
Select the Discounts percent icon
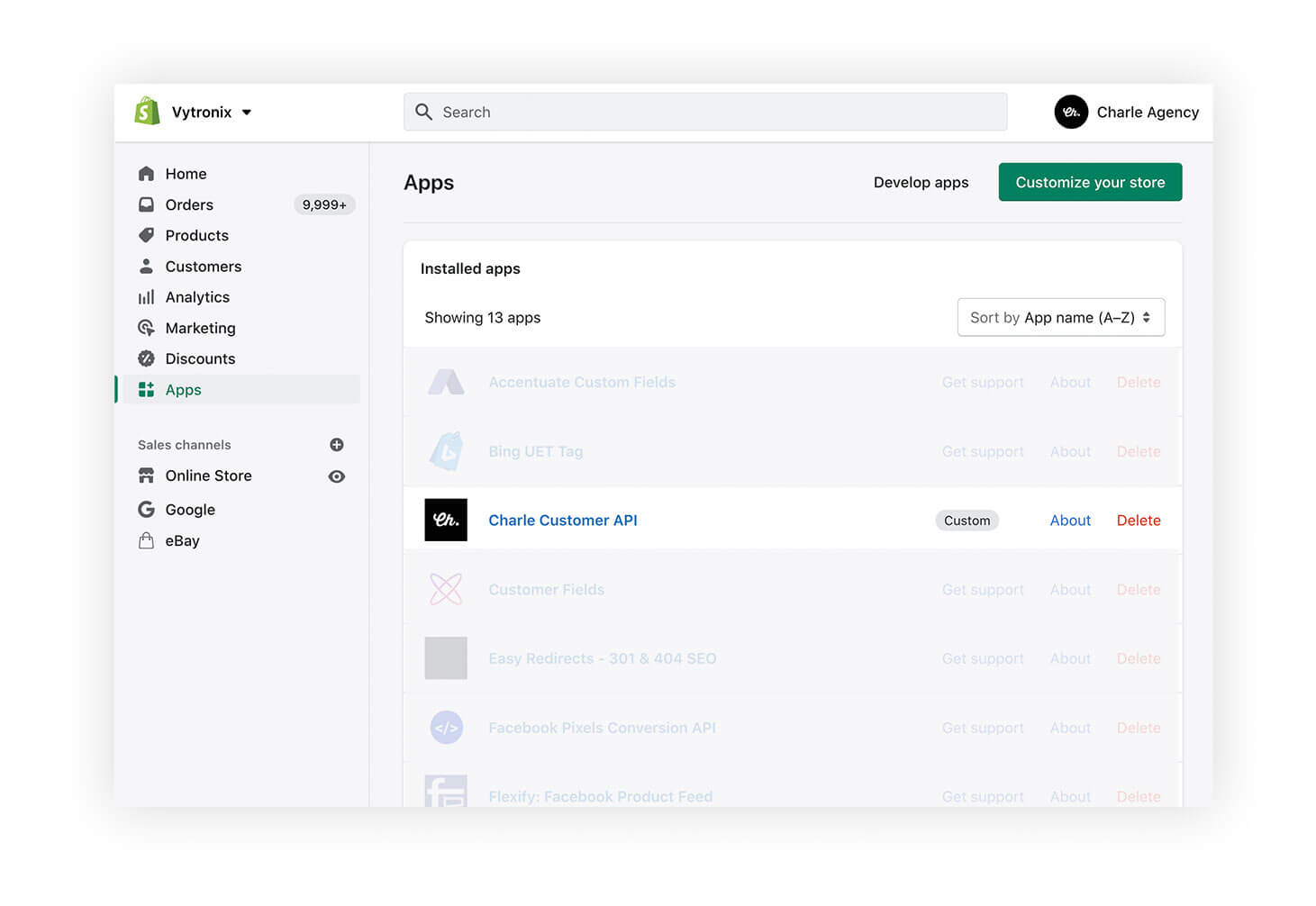coord(147,358)
